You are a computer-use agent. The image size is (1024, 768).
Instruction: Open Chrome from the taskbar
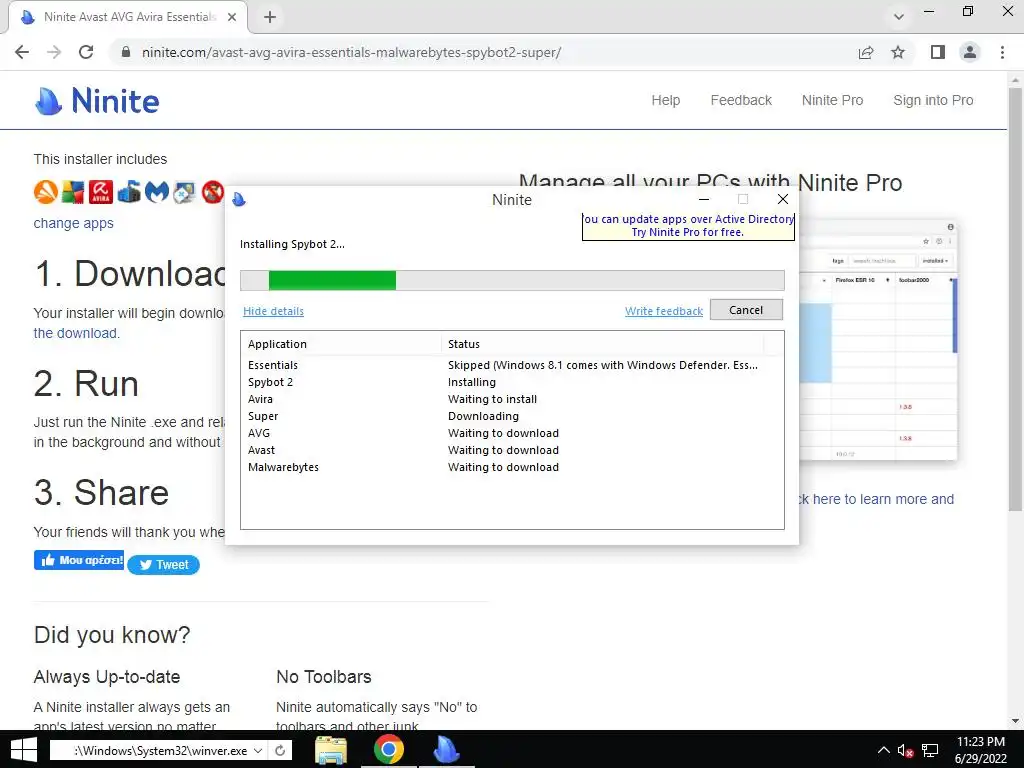click(x=389, y=750)
